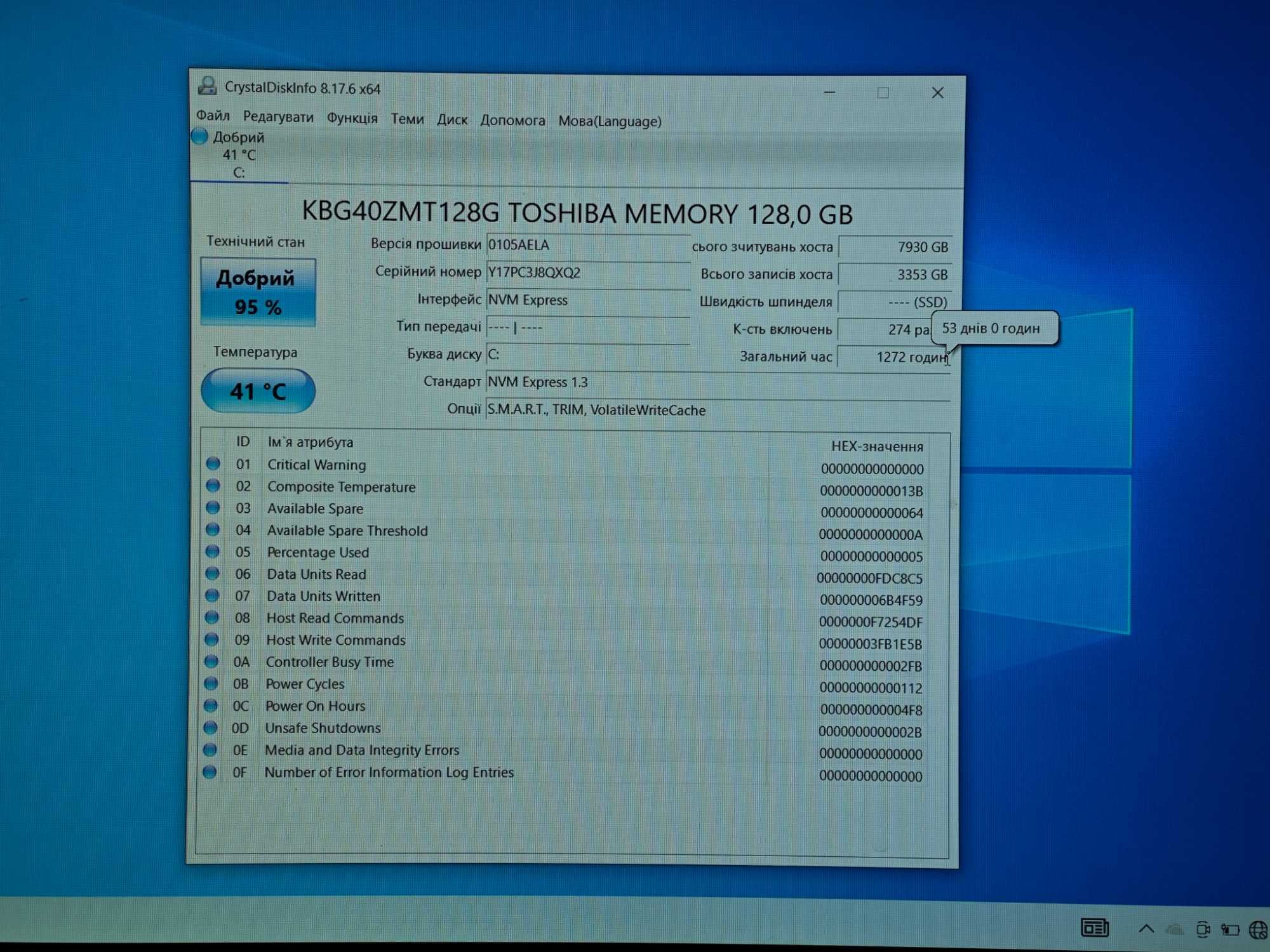Click the Meet Now camera tray icon
The height and width of the screenshot is (952, 1270).
[x=1203, y=929]
